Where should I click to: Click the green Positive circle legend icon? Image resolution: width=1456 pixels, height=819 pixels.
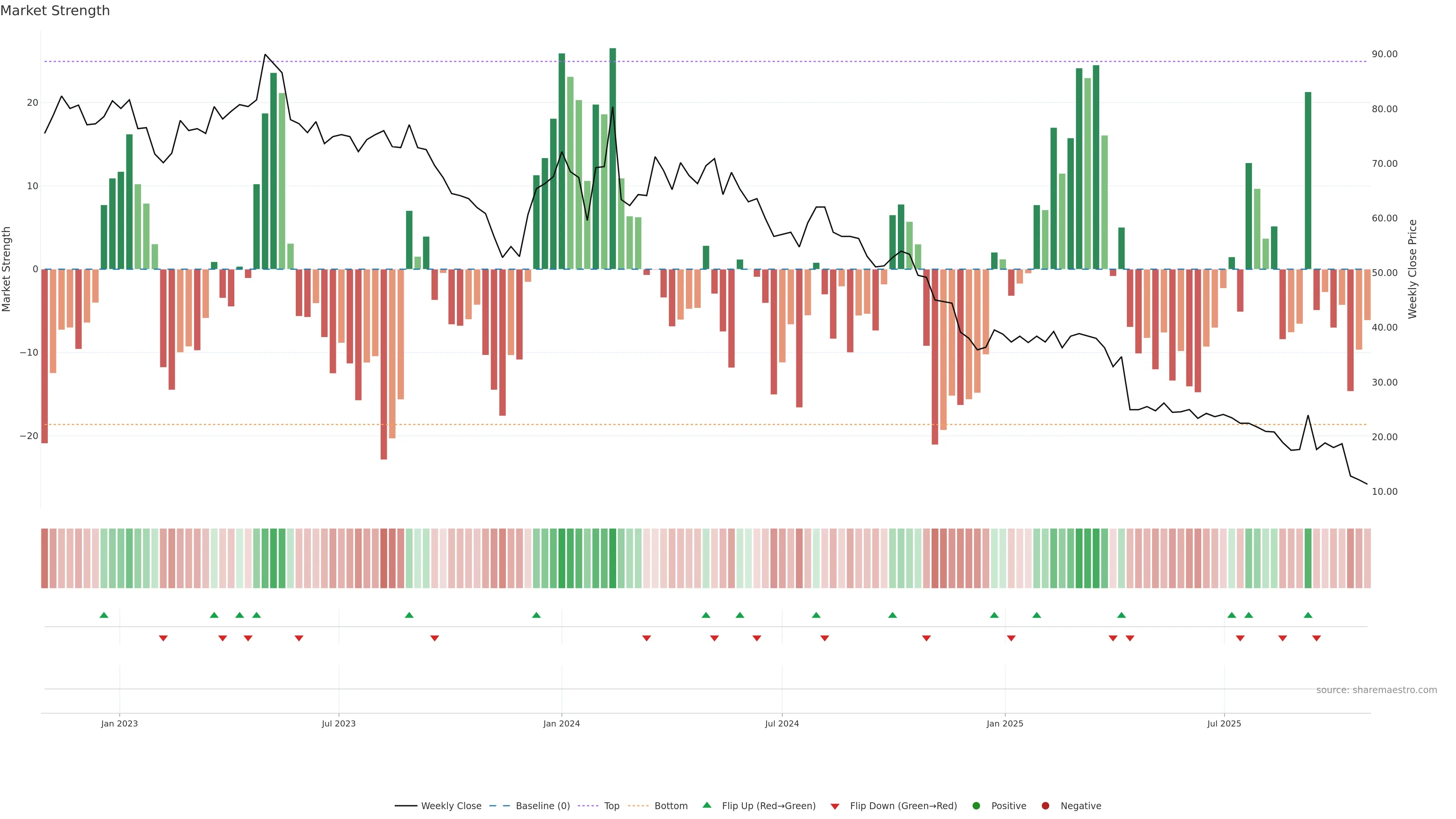point(976,806)
